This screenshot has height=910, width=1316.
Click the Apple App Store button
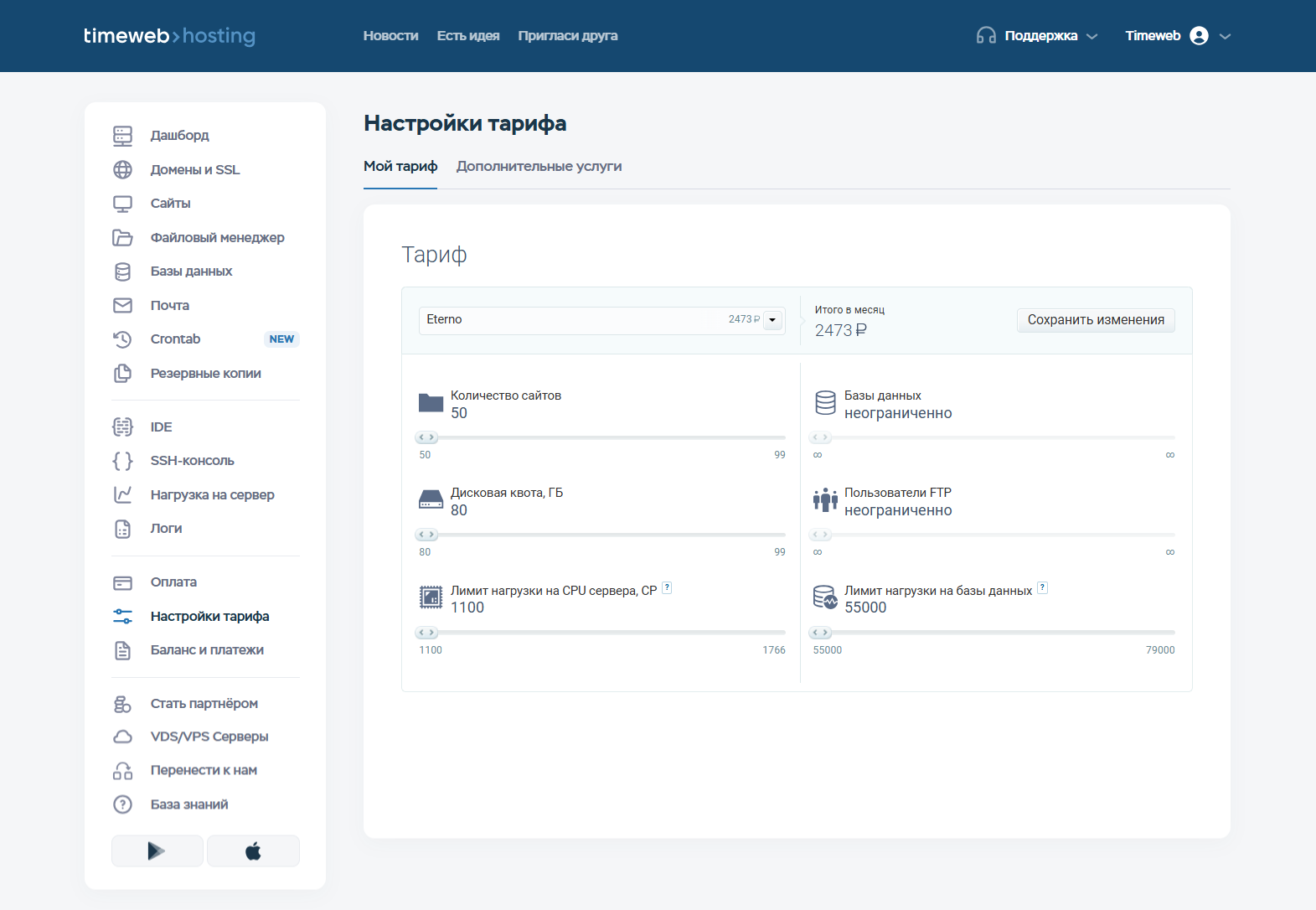(x=253, y=851)
